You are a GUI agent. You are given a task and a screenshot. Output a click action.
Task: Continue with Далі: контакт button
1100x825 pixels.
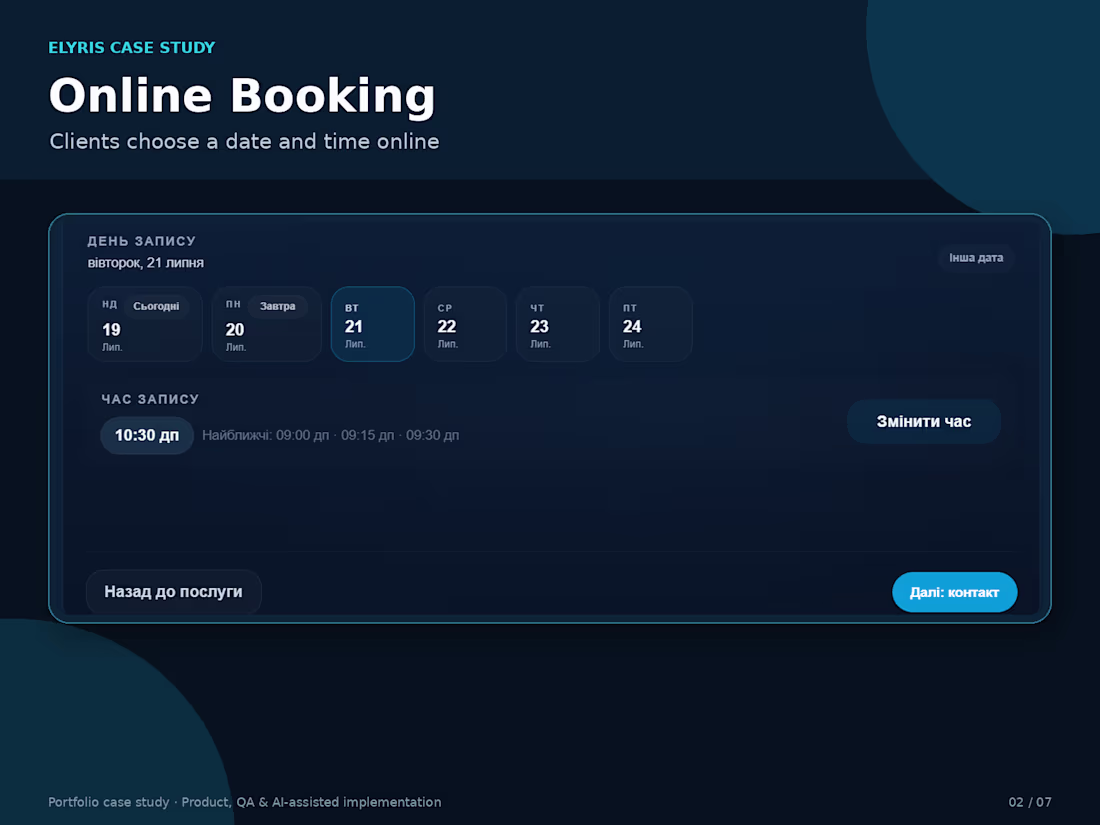(954, 592)
